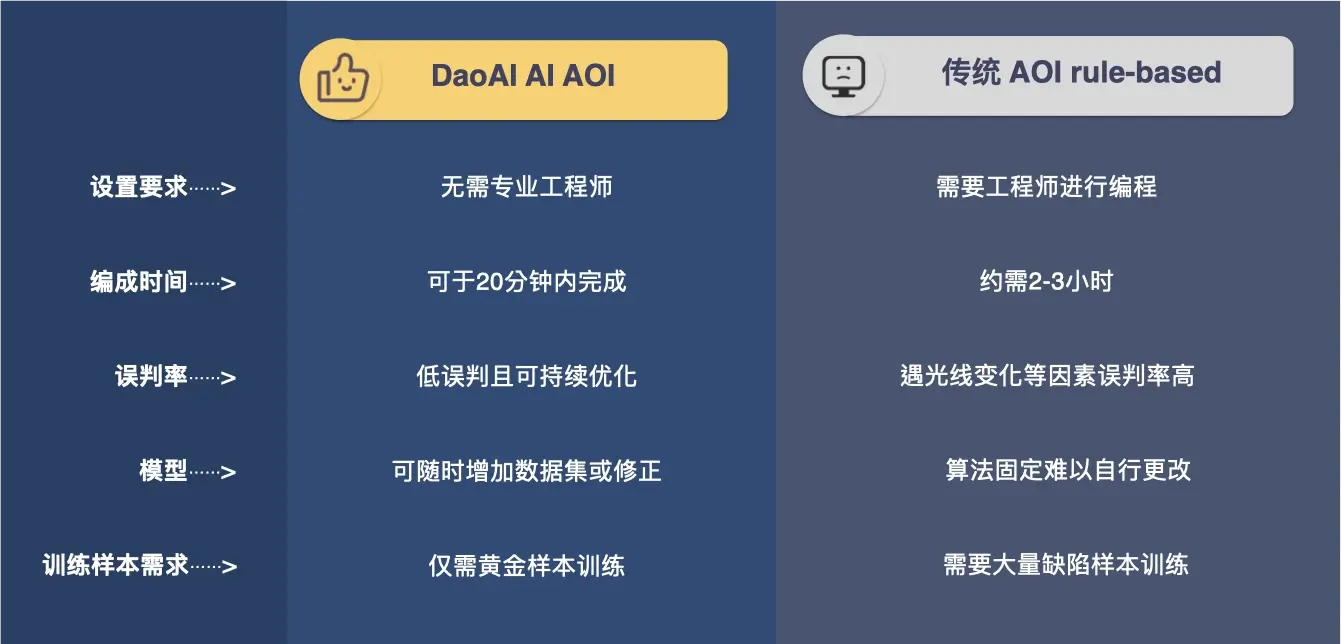Click the 模型 row label
Viewport: 1341px width, 644px height.
click(x=163, y=471)
